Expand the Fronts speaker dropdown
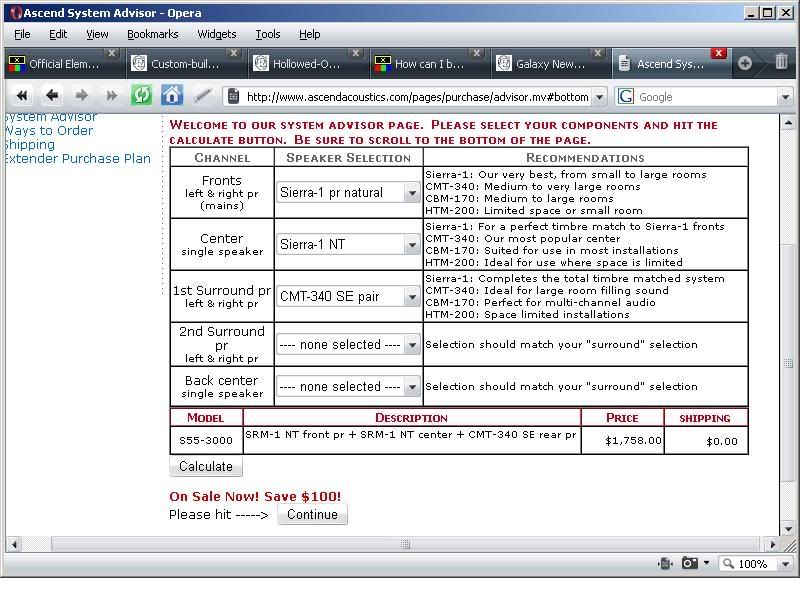Image resolution: width=800 pixels, height=598 pixels. (412, 193)
